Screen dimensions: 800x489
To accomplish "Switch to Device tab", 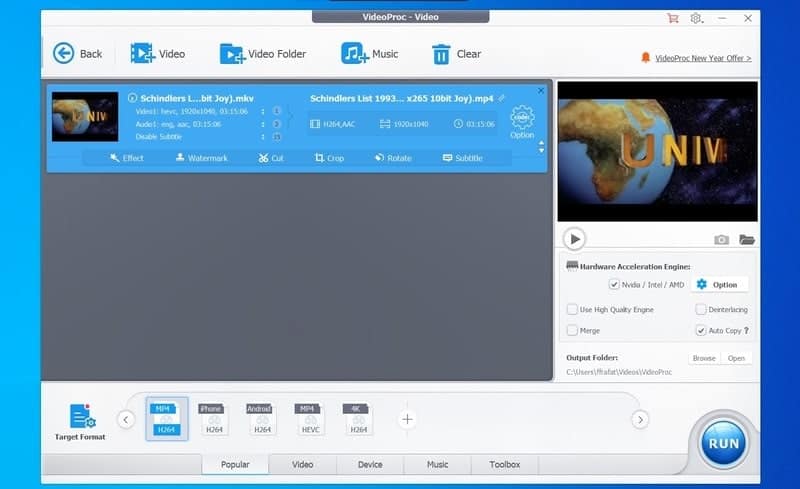I will click(x=370, y=464).
